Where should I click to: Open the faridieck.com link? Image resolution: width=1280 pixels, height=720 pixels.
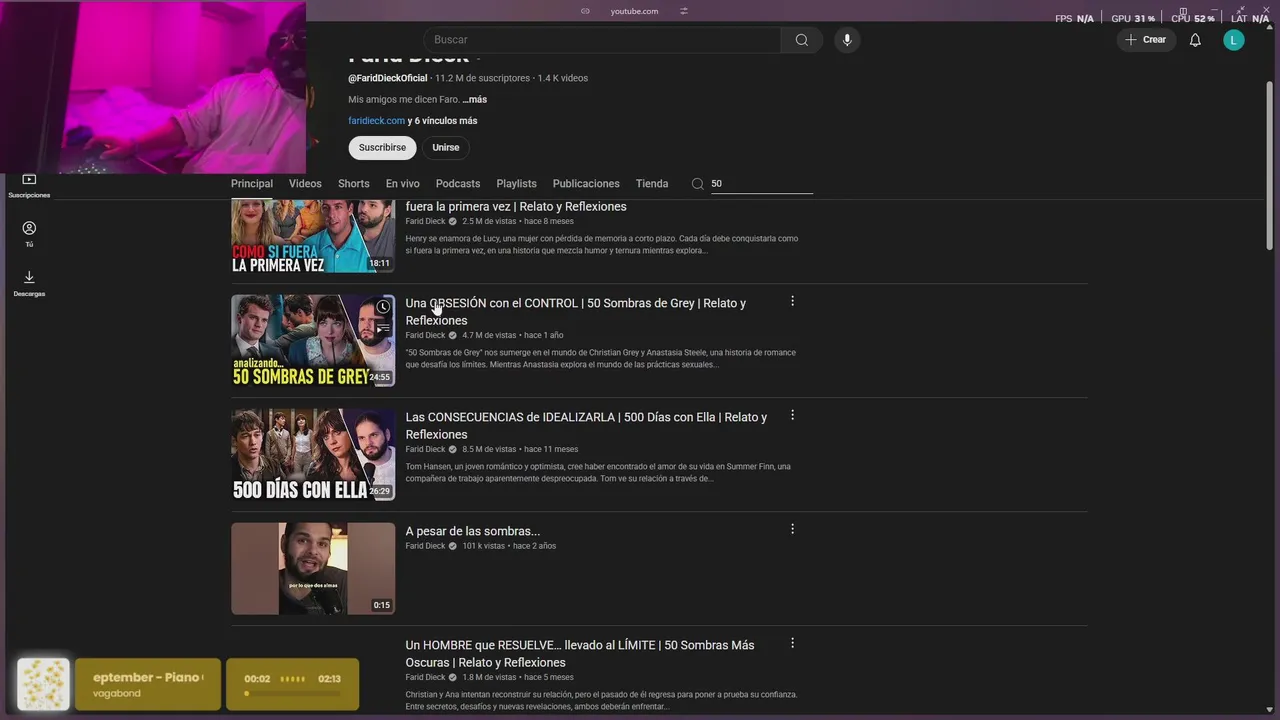pyautogui.click(x=376, y=121)
